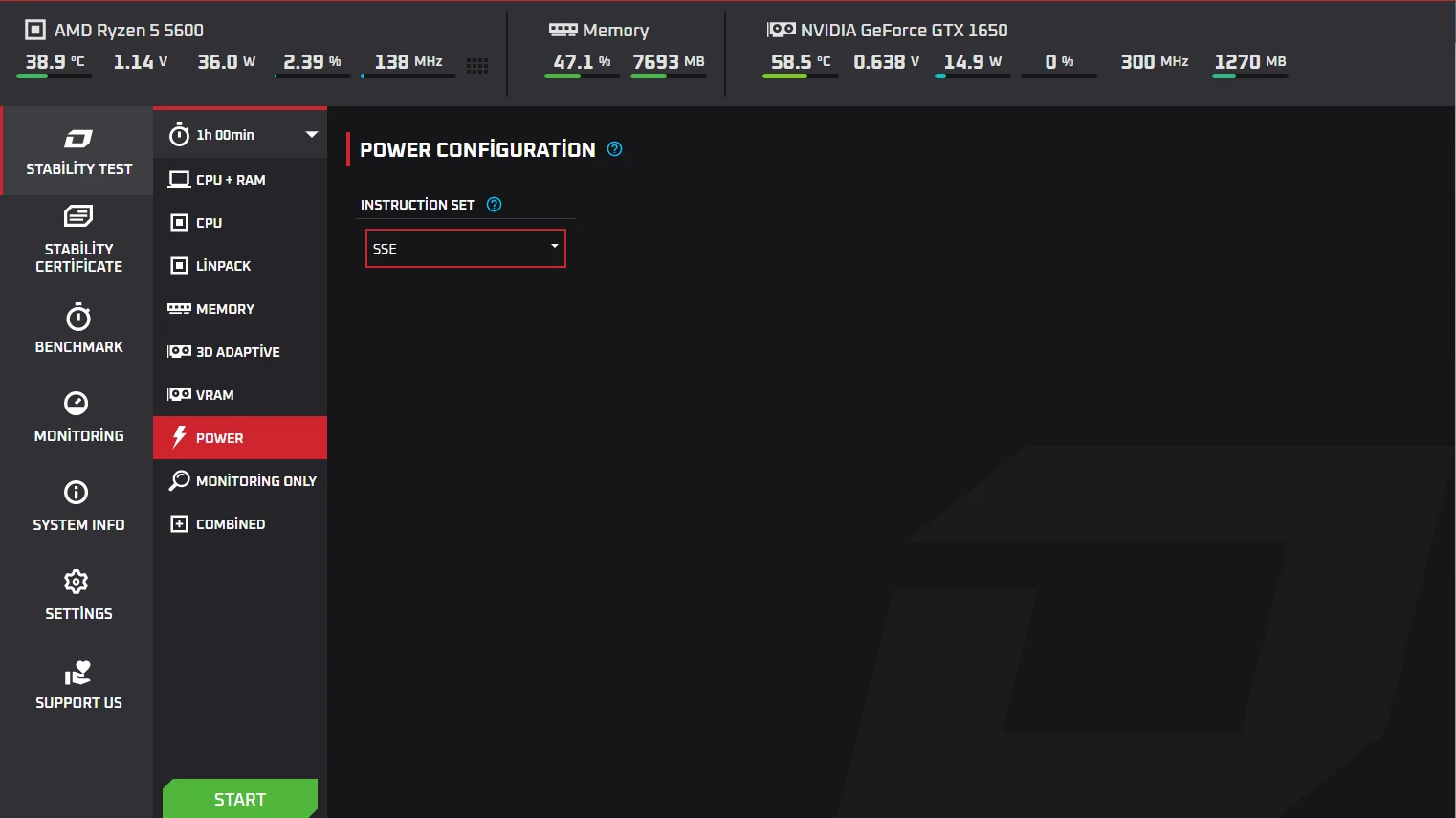Switch to Monitoring Only mode

pos(240,481)
